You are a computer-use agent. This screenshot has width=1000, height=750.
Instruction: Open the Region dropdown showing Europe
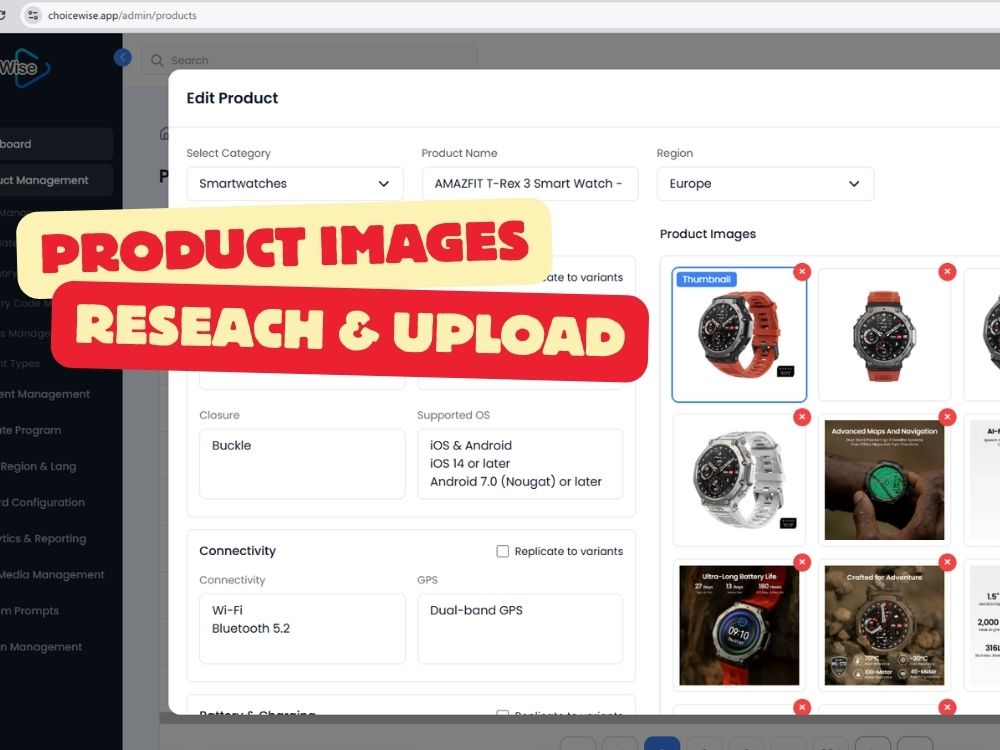click(765, 184)
